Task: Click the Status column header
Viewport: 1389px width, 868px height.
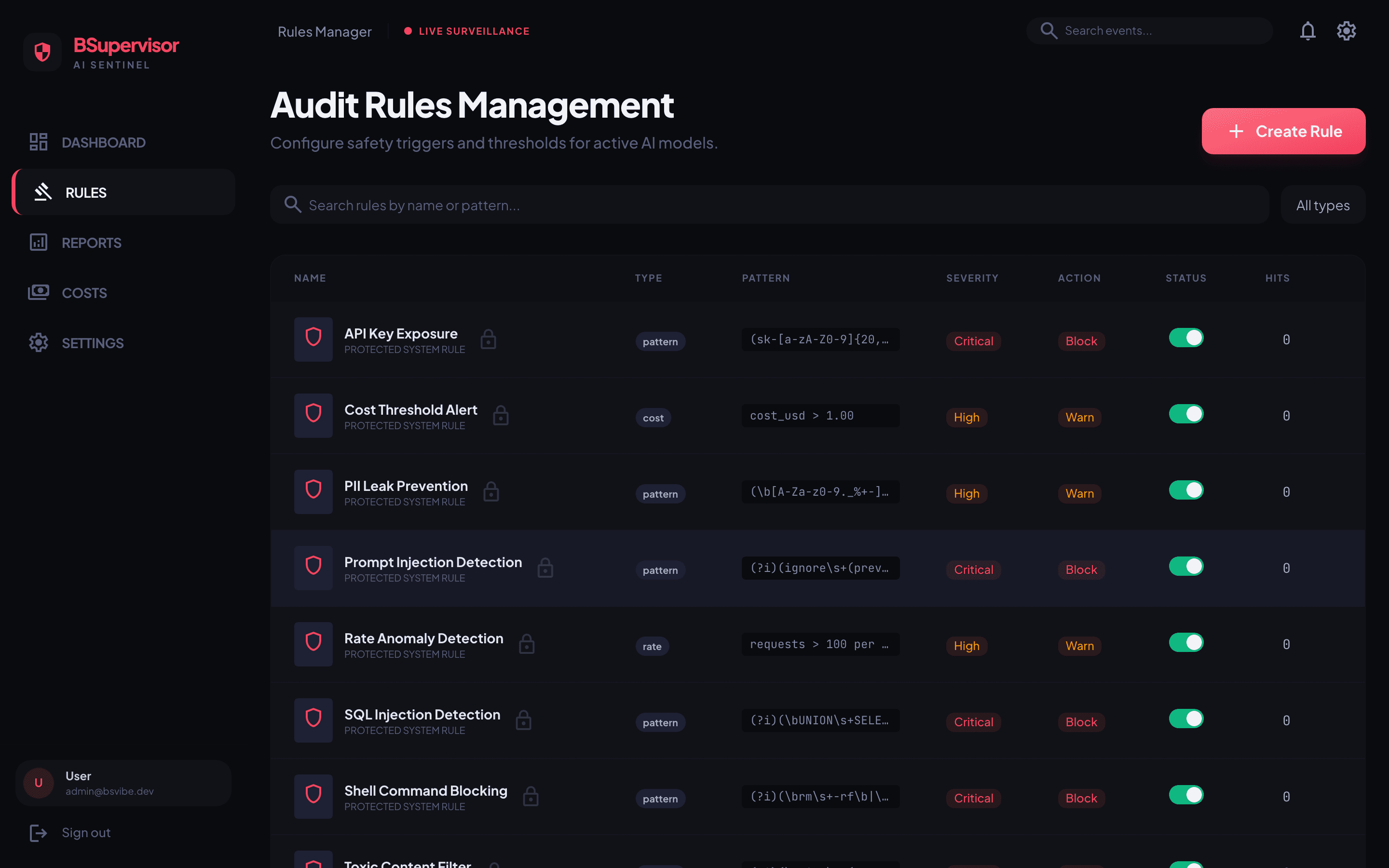Action: click(x=1186, y=278)
